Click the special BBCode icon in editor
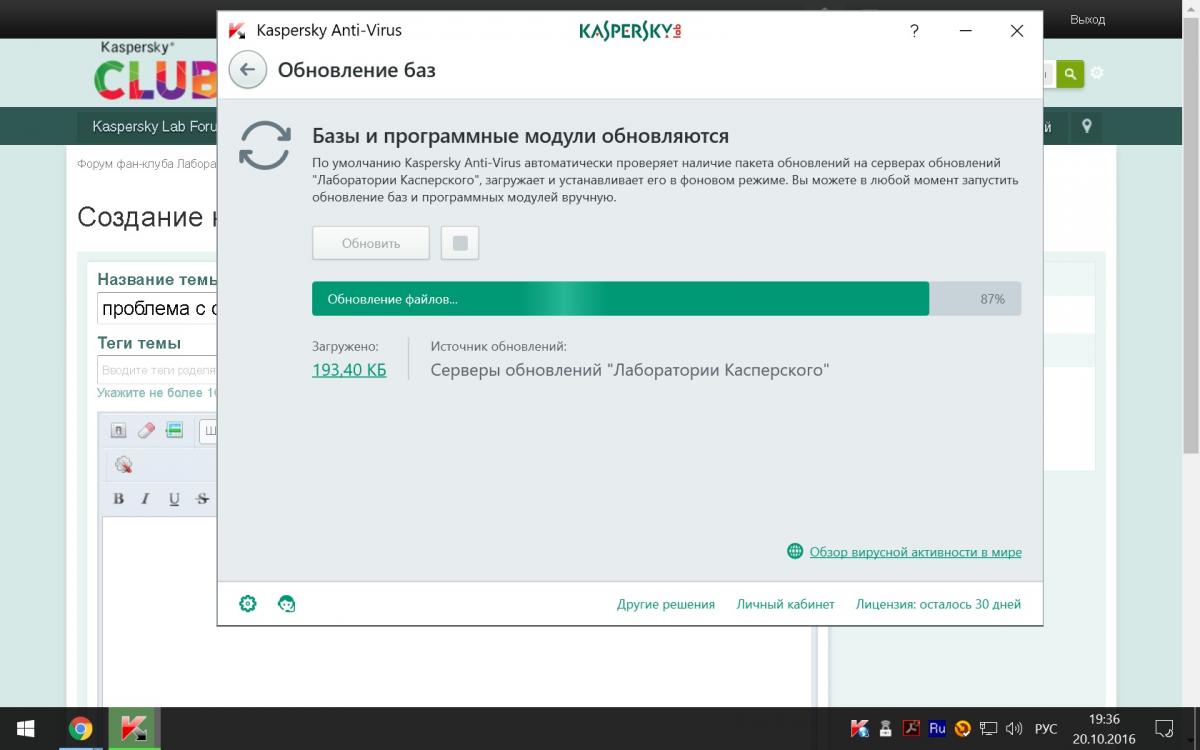The height and width of the screenshot is (750, 1200). click(123, 465)
